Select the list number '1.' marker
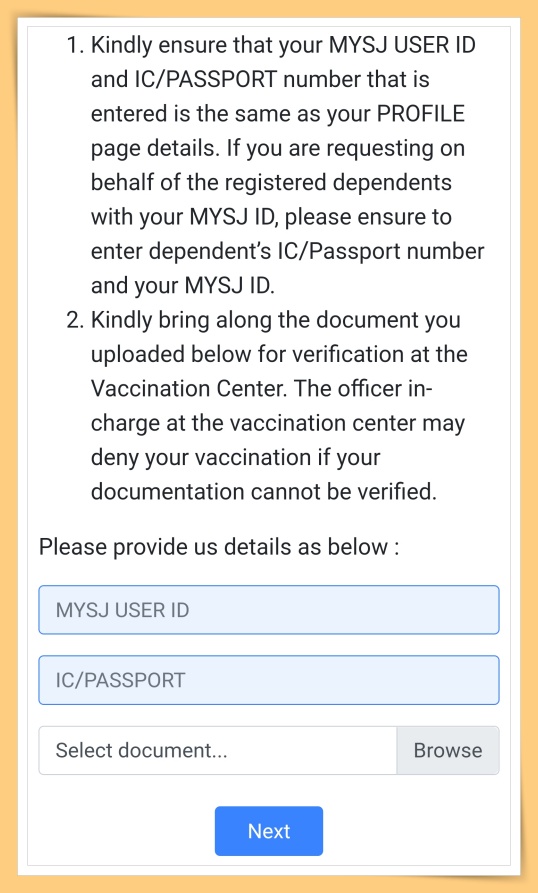The height and width of the screenshot is (893, 538). coord(76,44)
